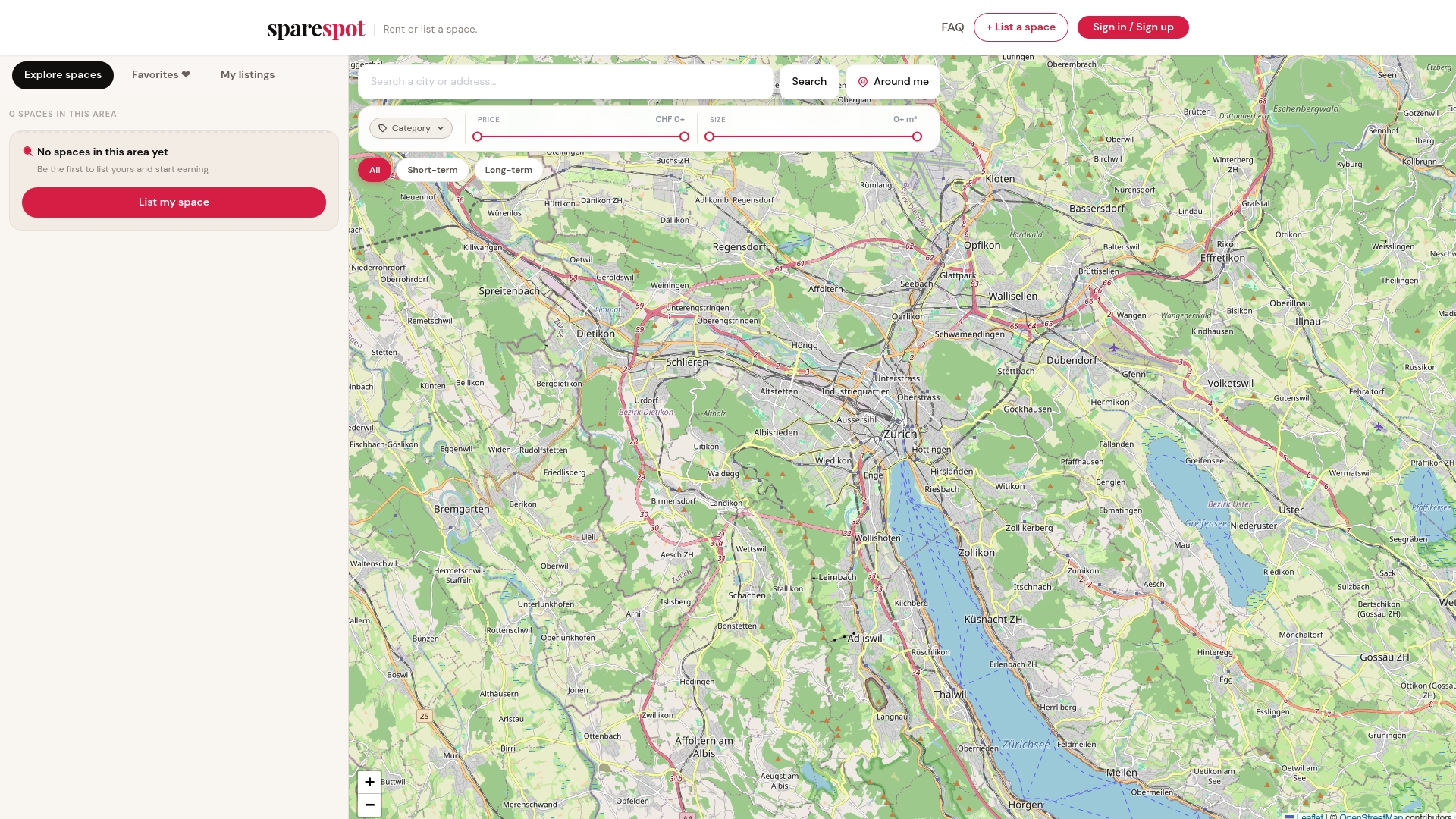
Task: Zoom out the map with minus button
Action: tap(369, 805)
